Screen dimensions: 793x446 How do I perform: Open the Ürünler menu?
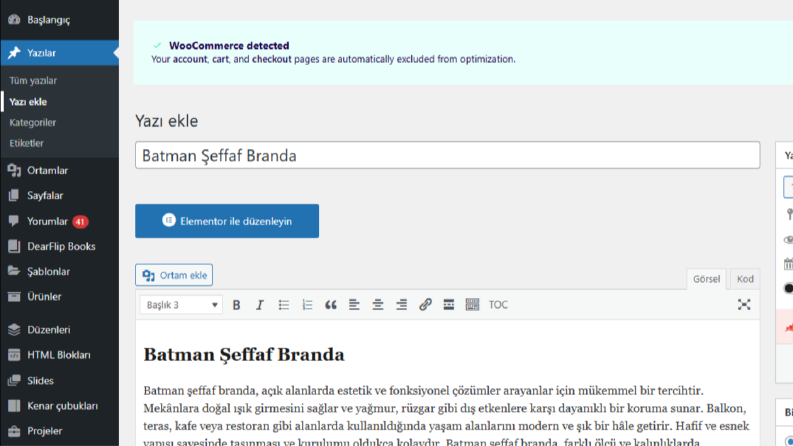click(60, 297)
